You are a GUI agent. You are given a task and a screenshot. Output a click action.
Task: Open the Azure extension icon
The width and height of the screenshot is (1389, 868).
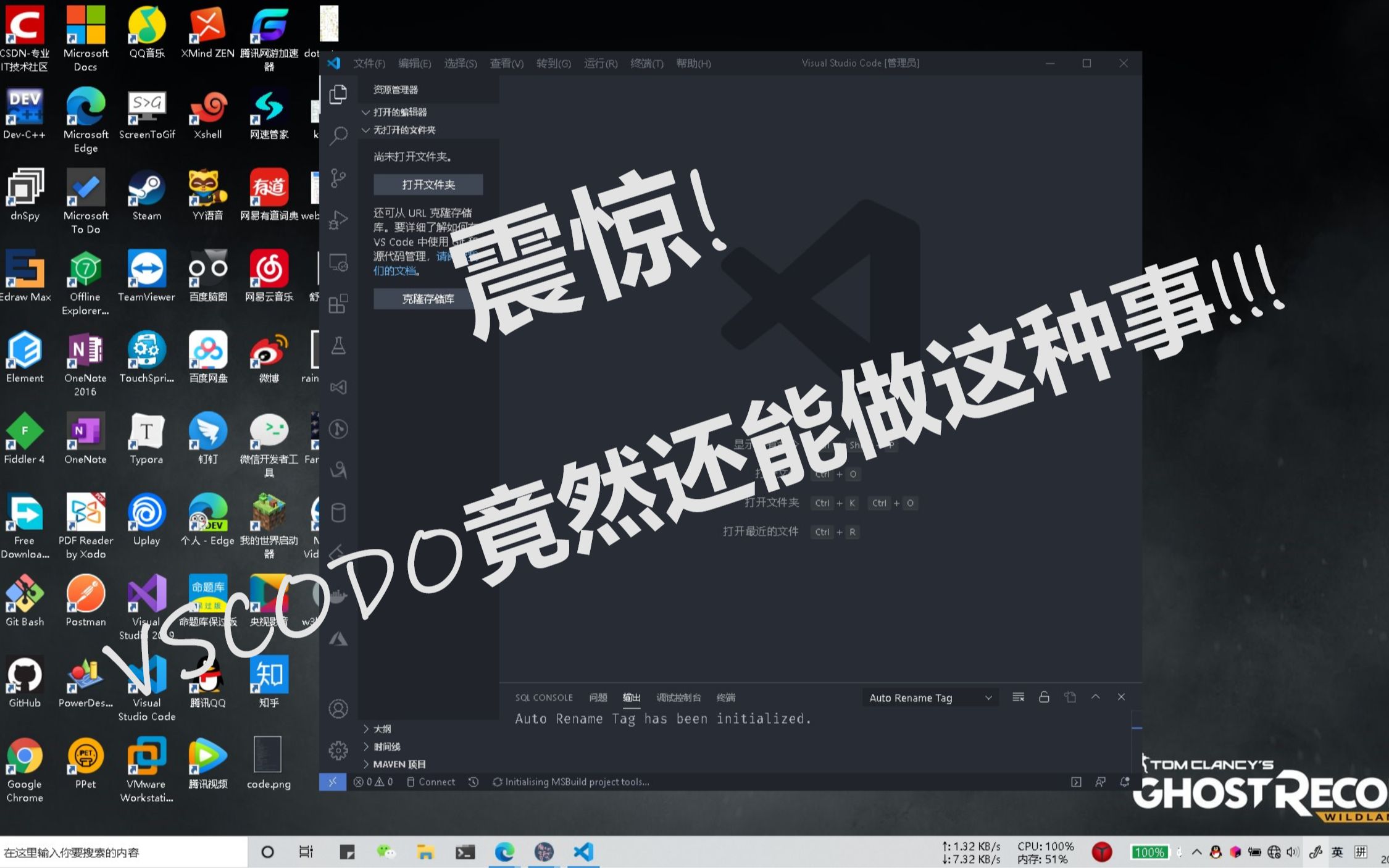[338, 640]
